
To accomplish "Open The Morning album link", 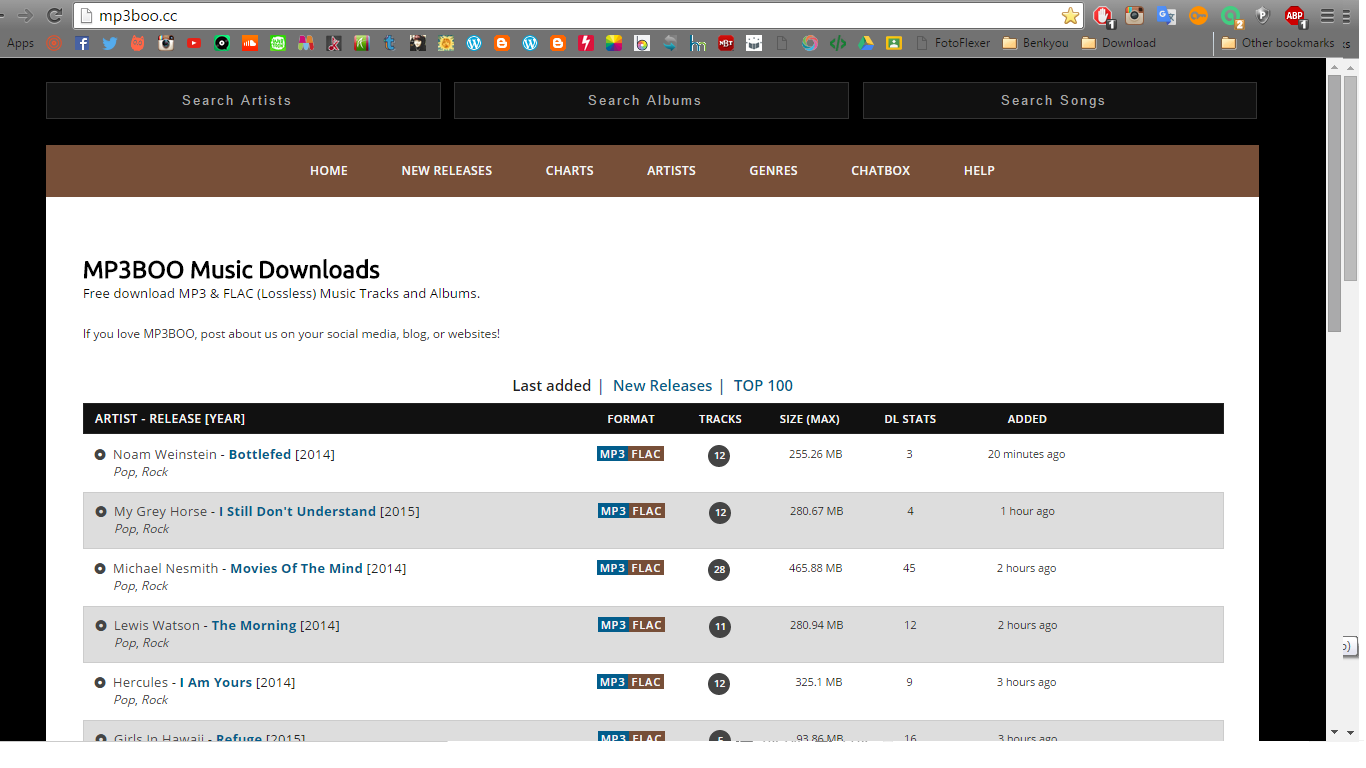I will coord(254,625).
